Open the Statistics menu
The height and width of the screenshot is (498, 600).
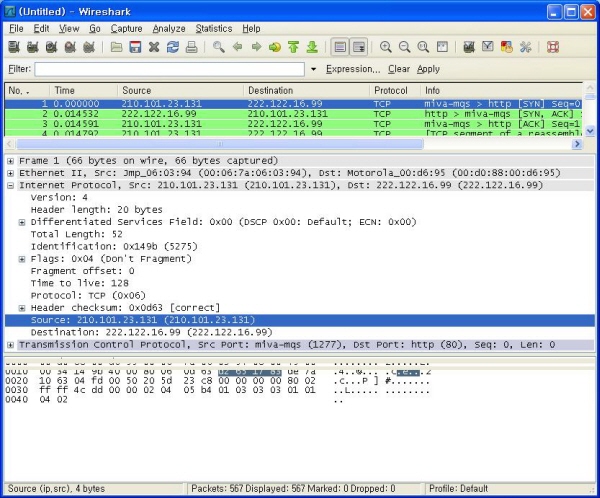214,29
